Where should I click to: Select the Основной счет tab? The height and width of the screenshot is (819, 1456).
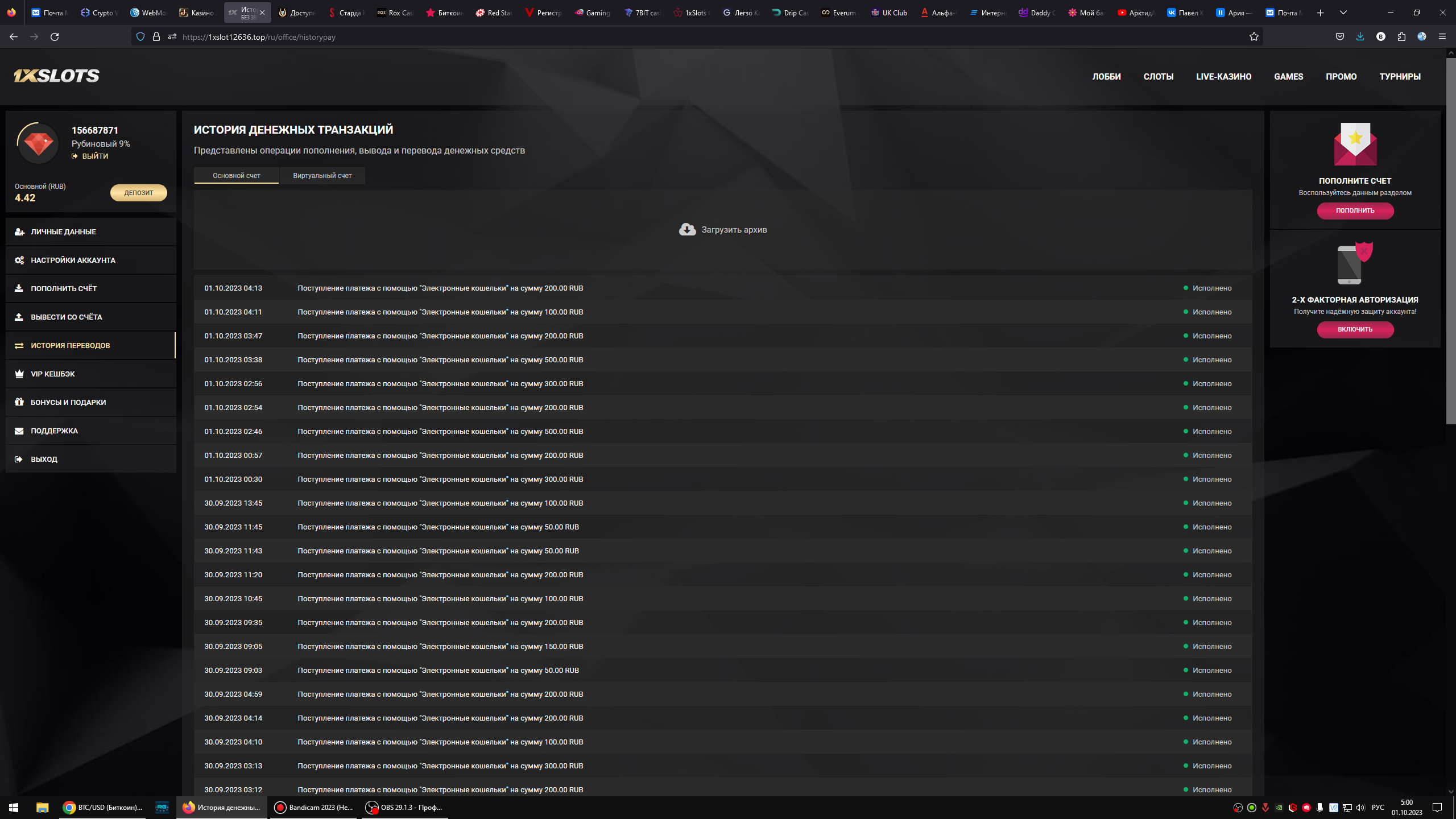(236, 176)
